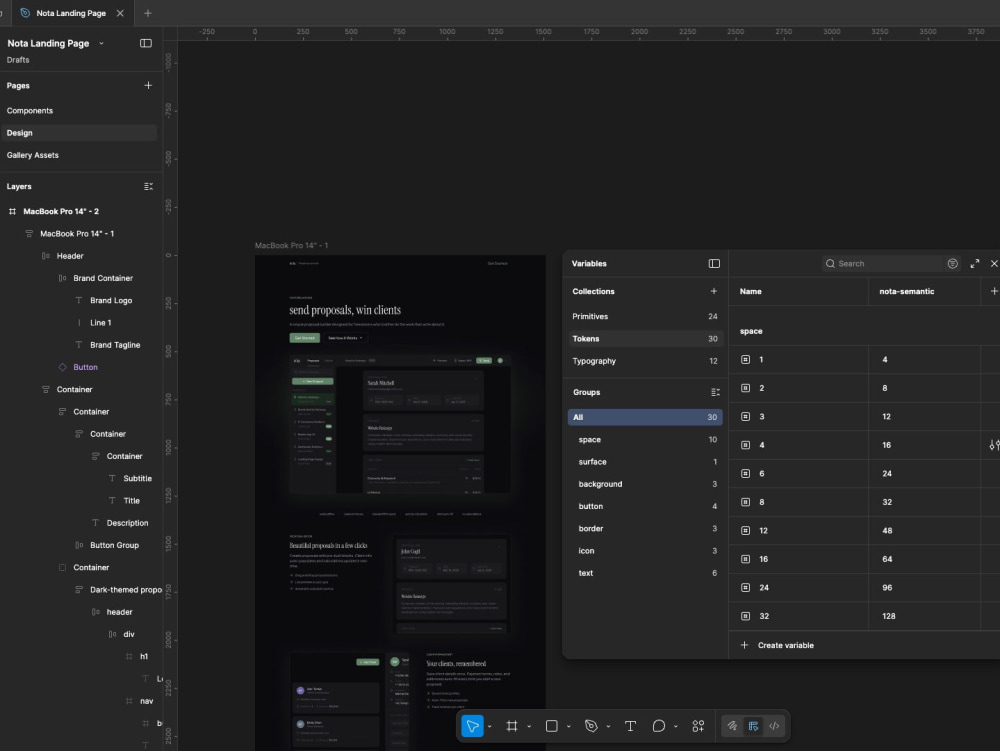Image resolution: width=1000 pixels, height=751 pixels.
Task: Collapse groups list icon in Variables
Action: pos(715,392)
